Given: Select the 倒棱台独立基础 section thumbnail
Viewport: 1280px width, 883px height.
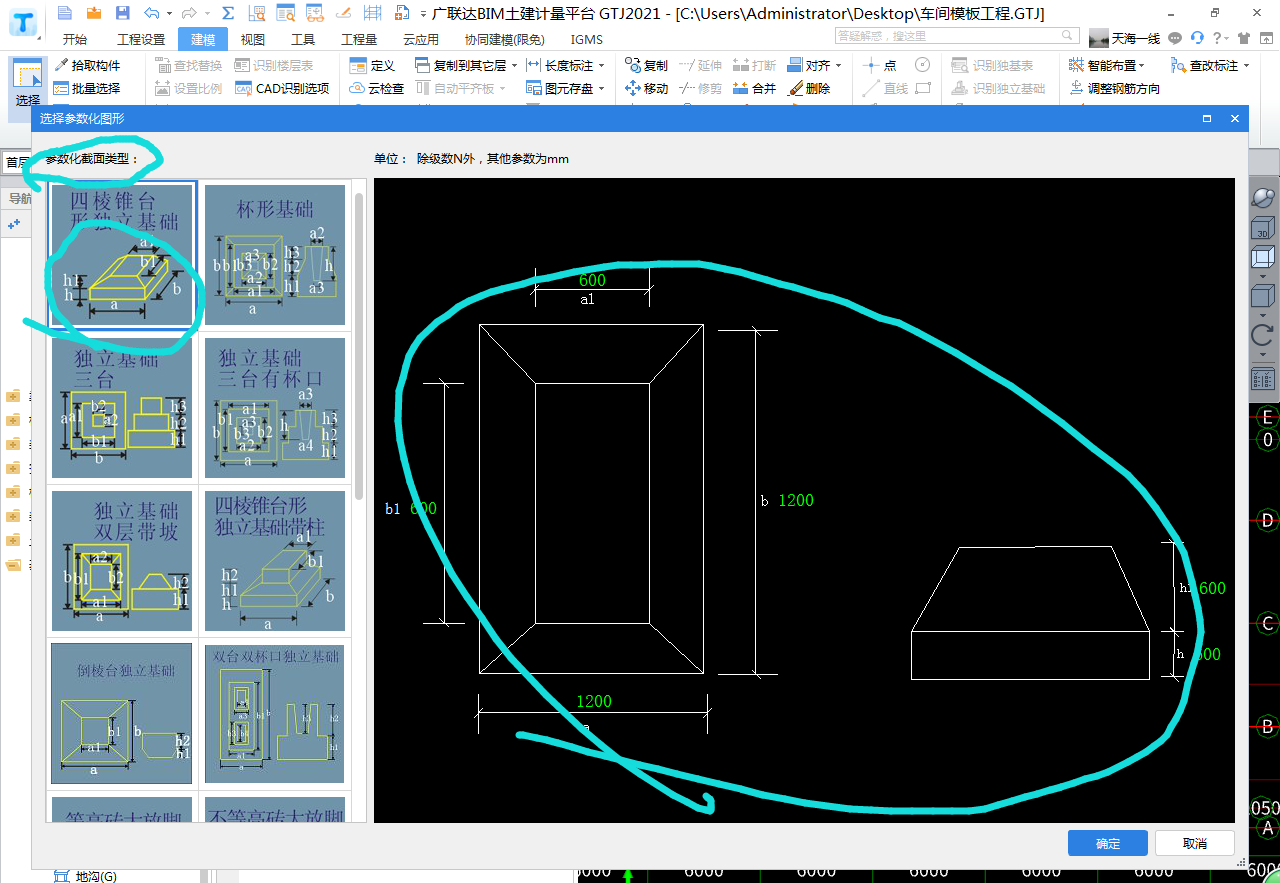Looking at the screenshot, I should (x=121, y=713).
